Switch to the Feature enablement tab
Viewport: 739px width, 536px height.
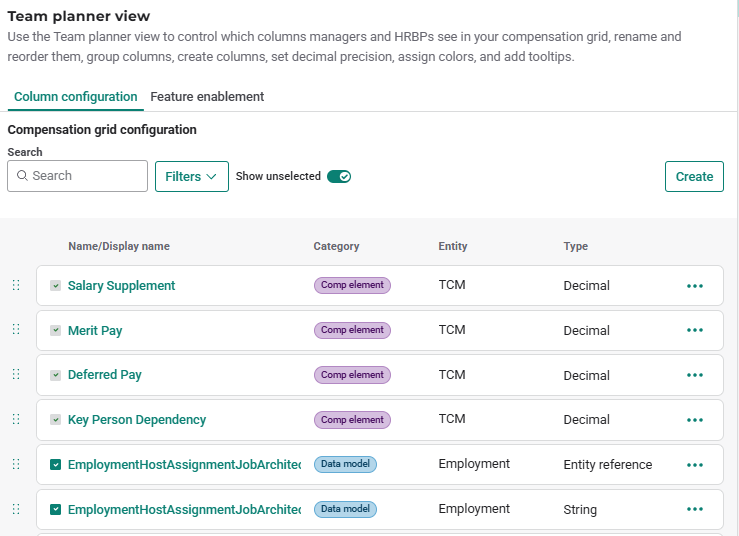point(207,97)
